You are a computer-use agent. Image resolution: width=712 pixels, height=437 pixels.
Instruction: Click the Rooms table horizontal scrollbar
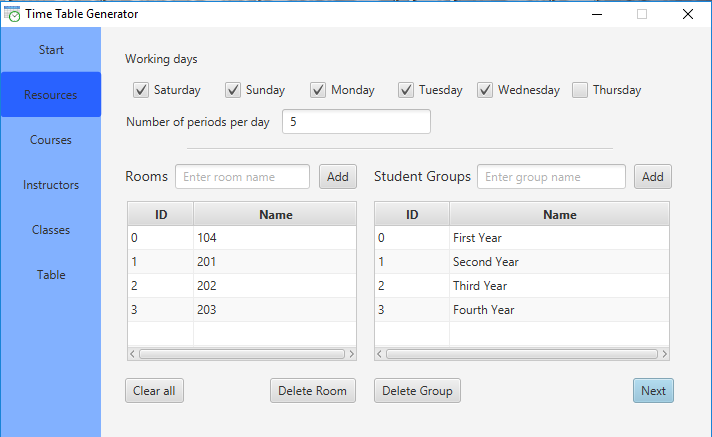pyautogui.click(x=240, y=354)
